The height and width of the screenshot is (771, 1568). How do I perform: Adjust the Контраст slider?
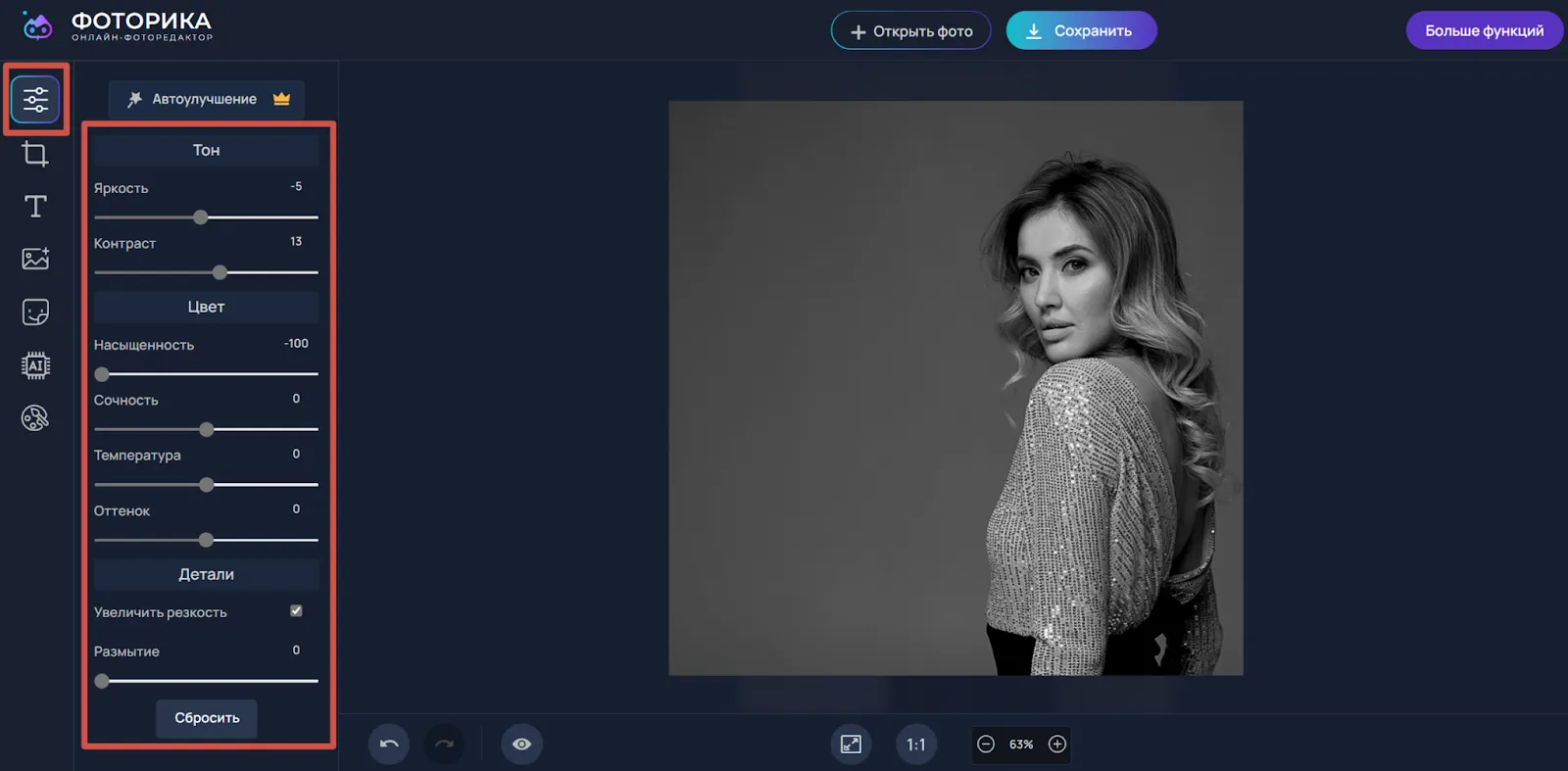(206, 272)
